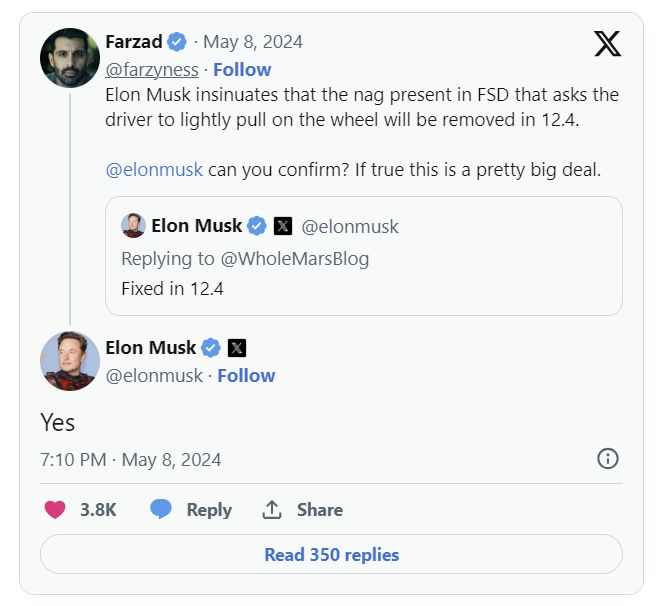
Task: Click Farzad's verified checkmark badge
Action: click(x=177, y=42)
